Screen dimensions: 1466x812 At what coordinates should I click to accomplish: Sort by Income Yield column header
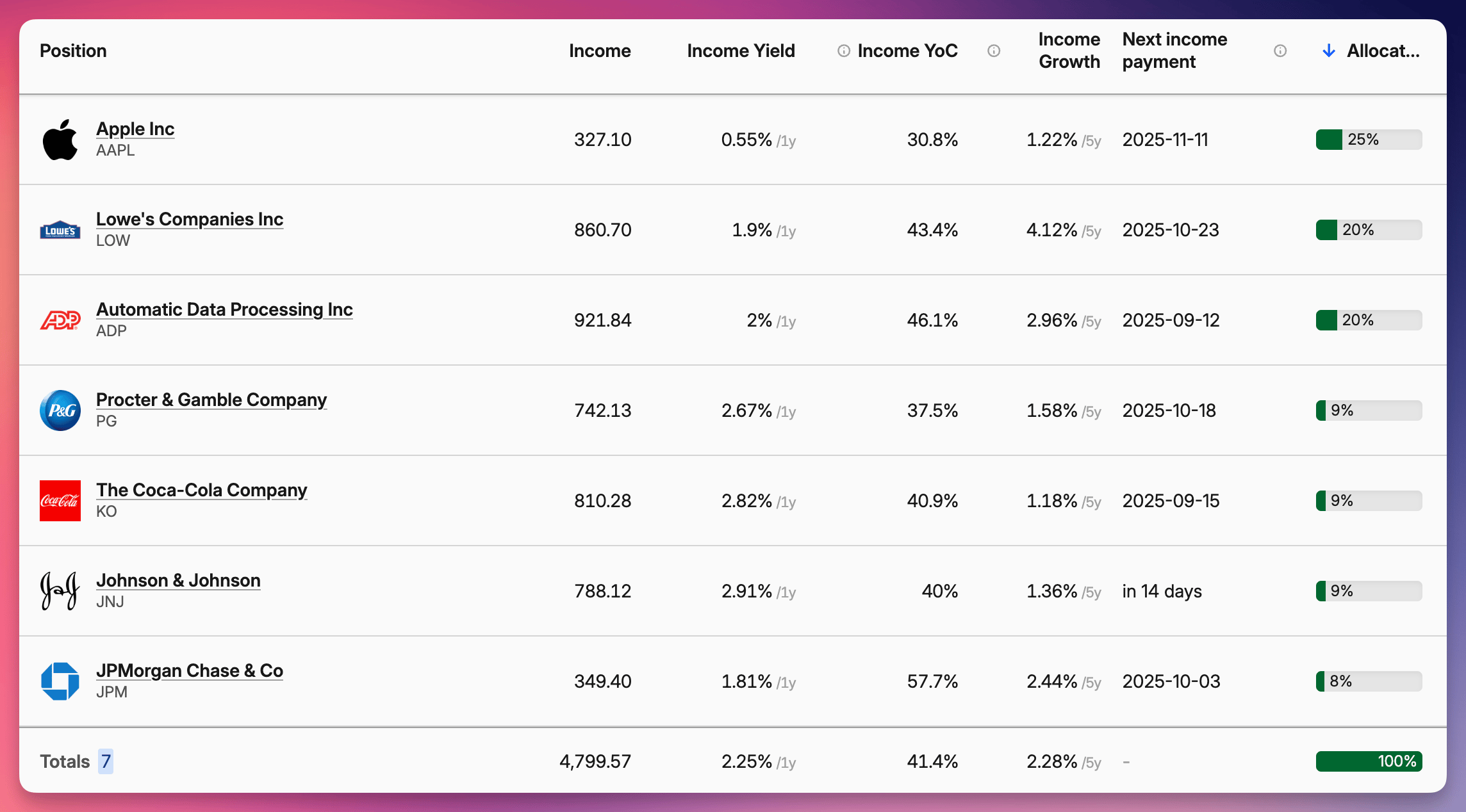741,51
